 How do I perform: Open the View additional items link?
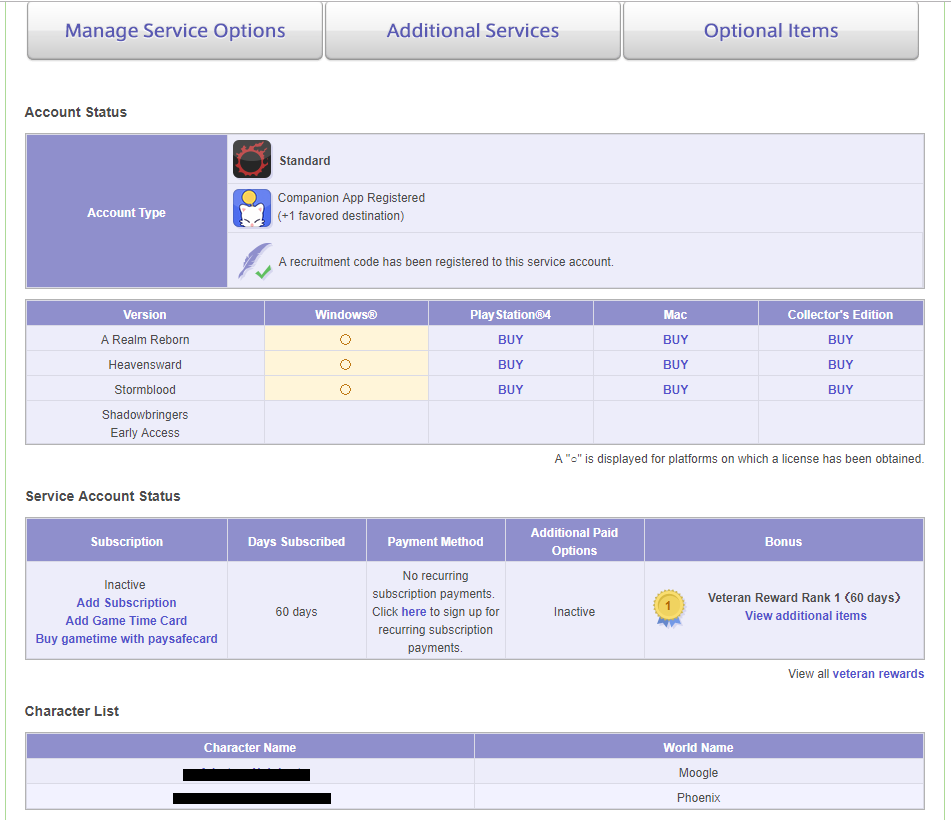[x=805, y=616]
